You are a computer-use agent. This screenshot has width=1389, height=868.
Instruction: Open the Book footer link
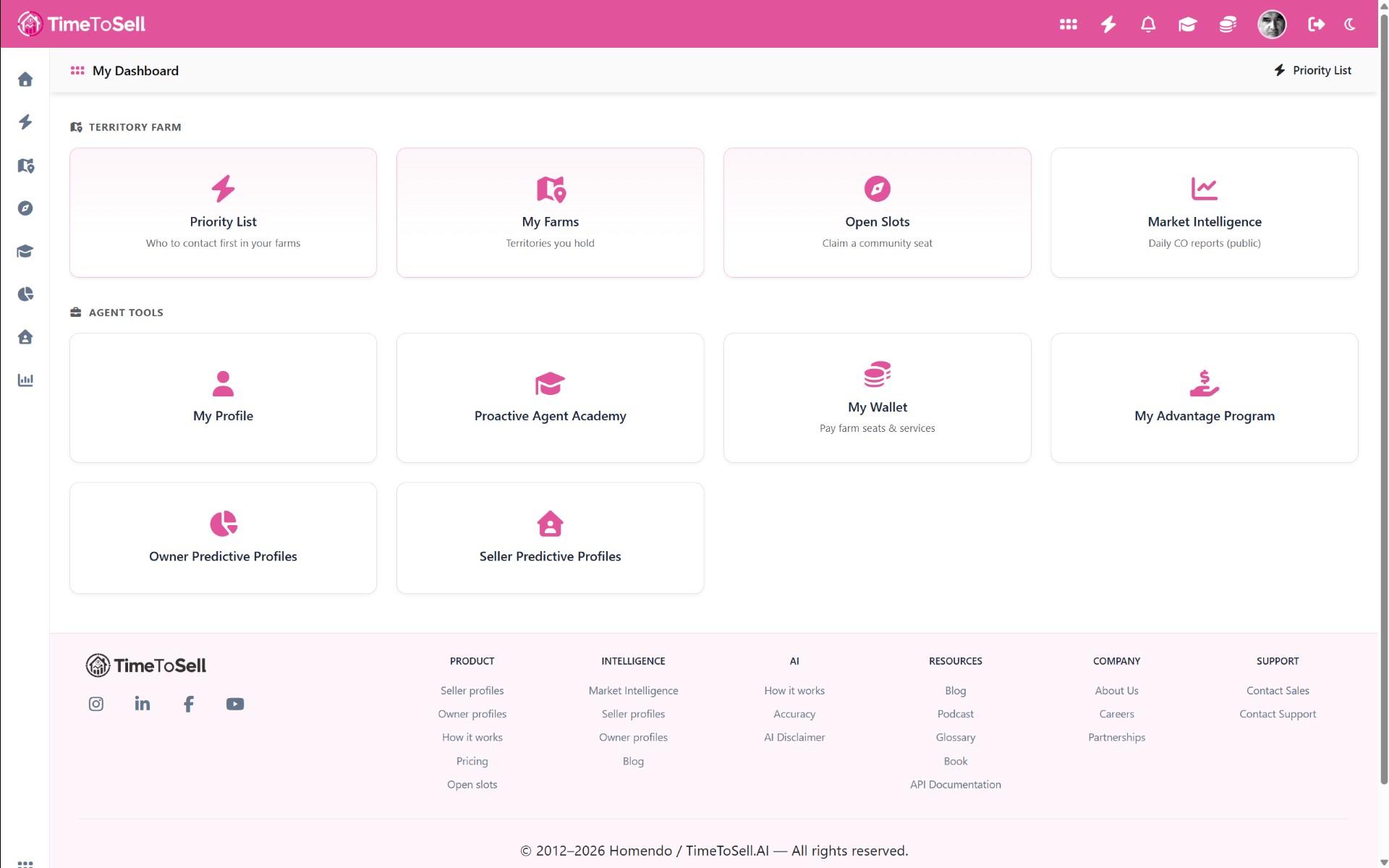click(x=955, y=761)
